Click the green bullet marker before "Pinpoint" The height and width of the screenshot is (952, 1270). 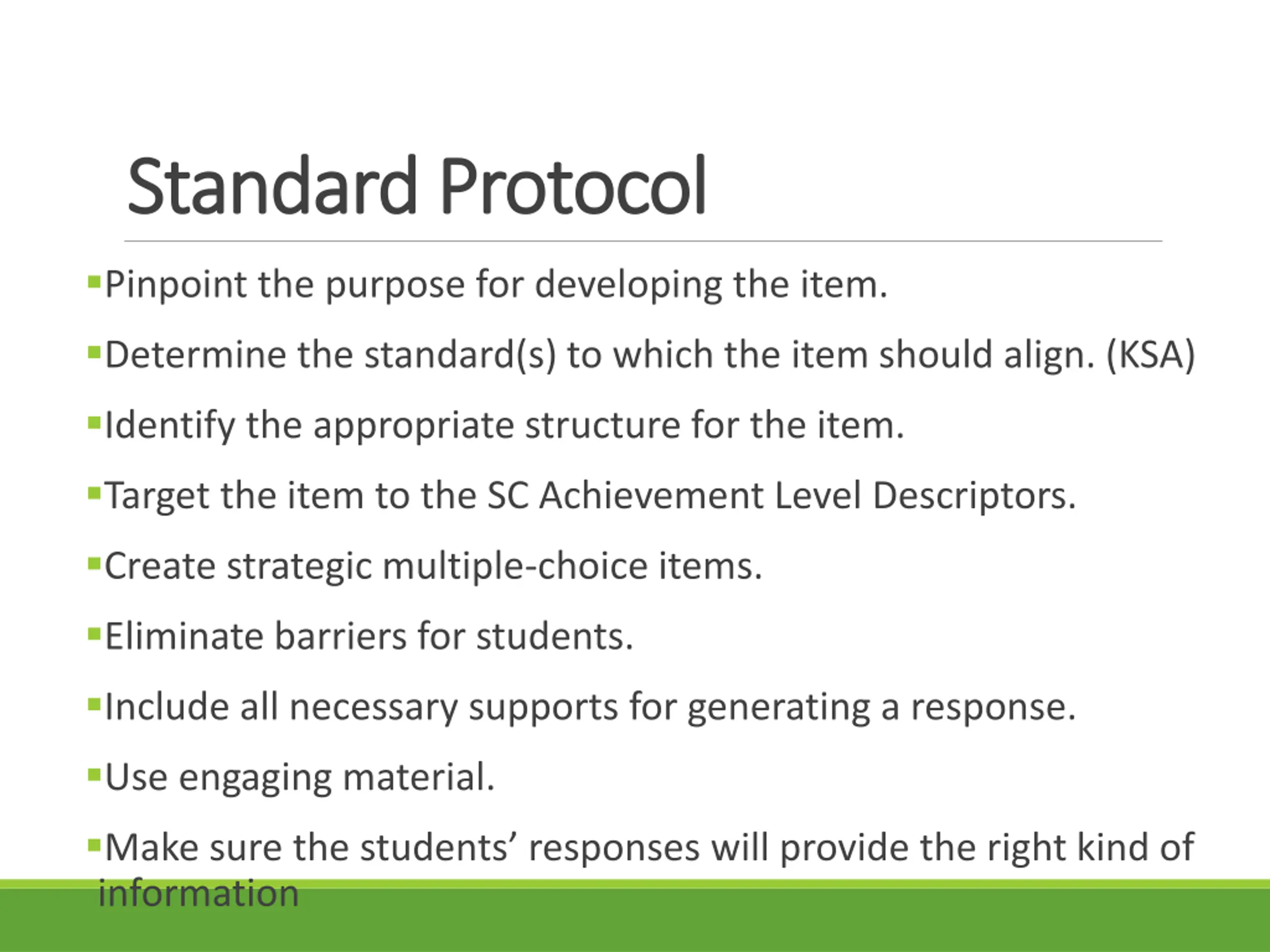(x=94, y=282)
